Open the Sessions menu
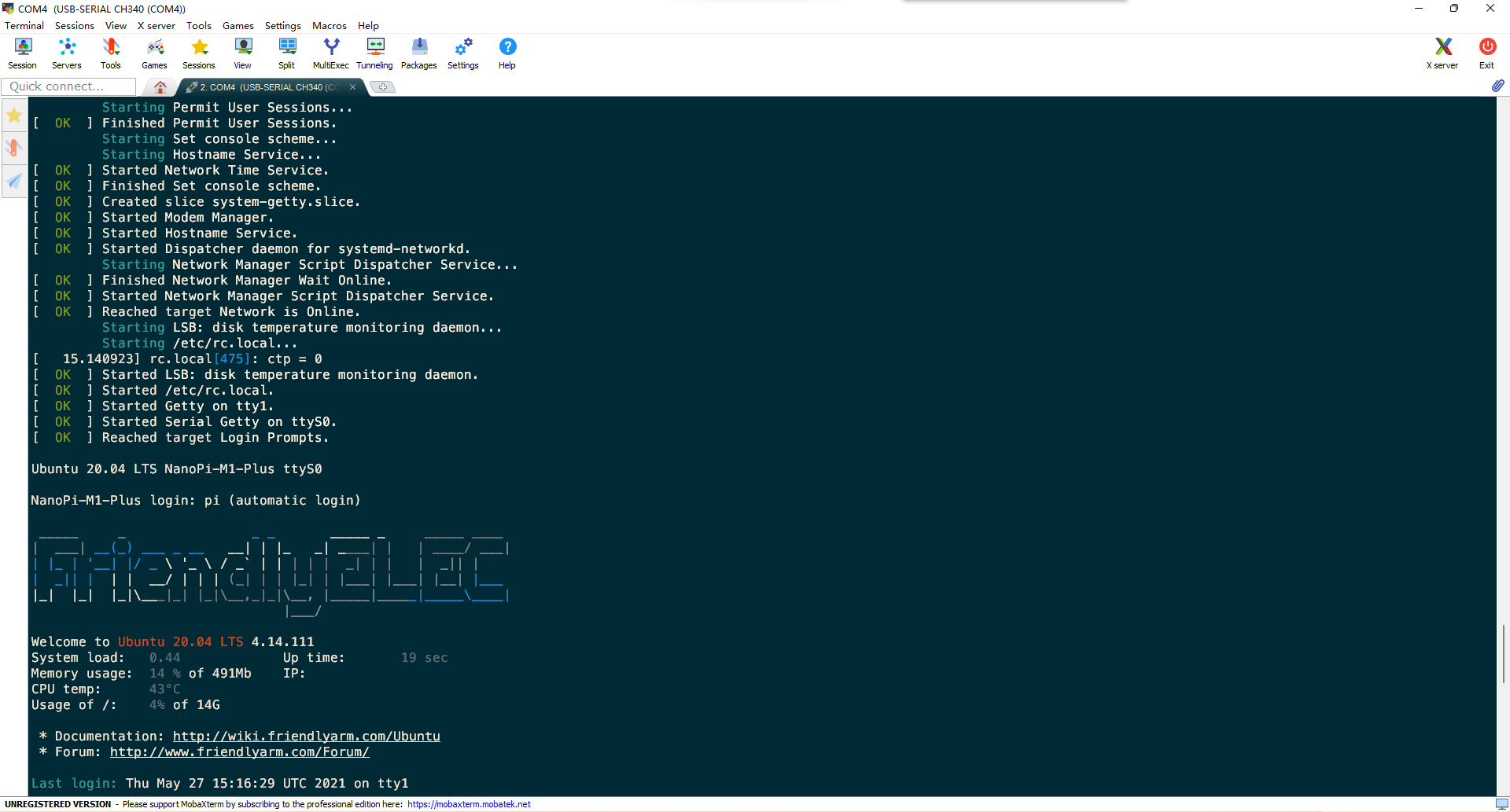 tap(75, 25)
